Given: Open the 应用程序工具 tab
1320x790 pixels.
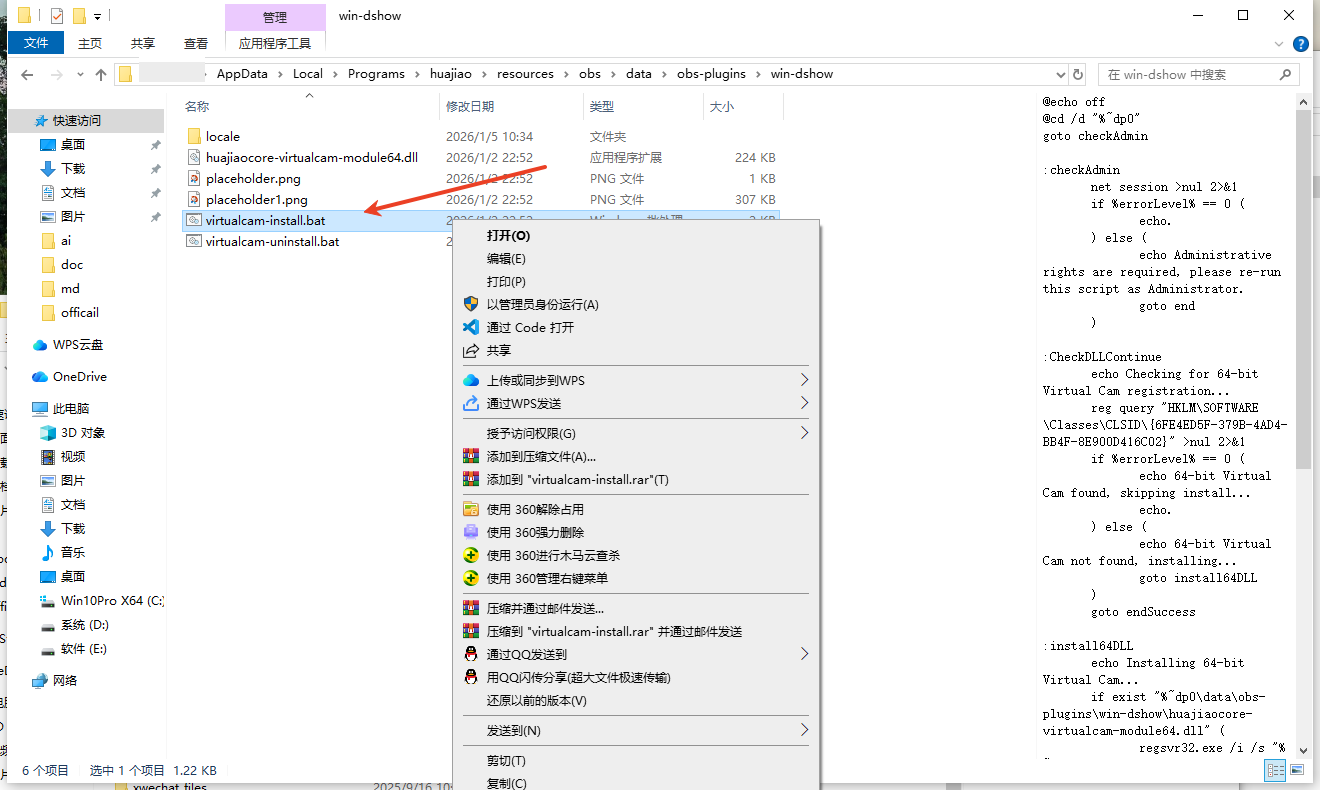Looking at the screenshot, I should 275,43.
